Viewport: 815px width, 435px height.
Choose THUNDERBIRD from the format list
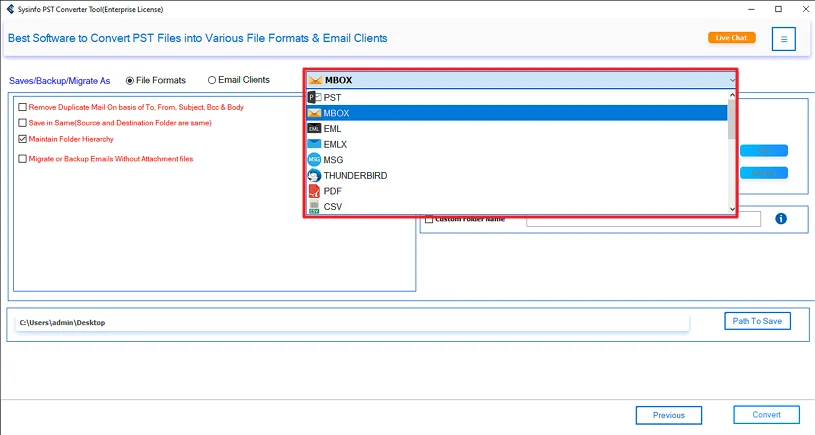517,175
